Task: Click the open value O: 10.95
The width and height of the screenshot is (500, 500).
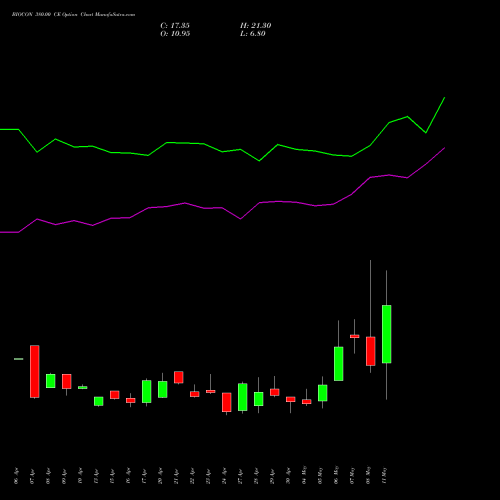Action: pyautogui.click(x=175, y=34)
